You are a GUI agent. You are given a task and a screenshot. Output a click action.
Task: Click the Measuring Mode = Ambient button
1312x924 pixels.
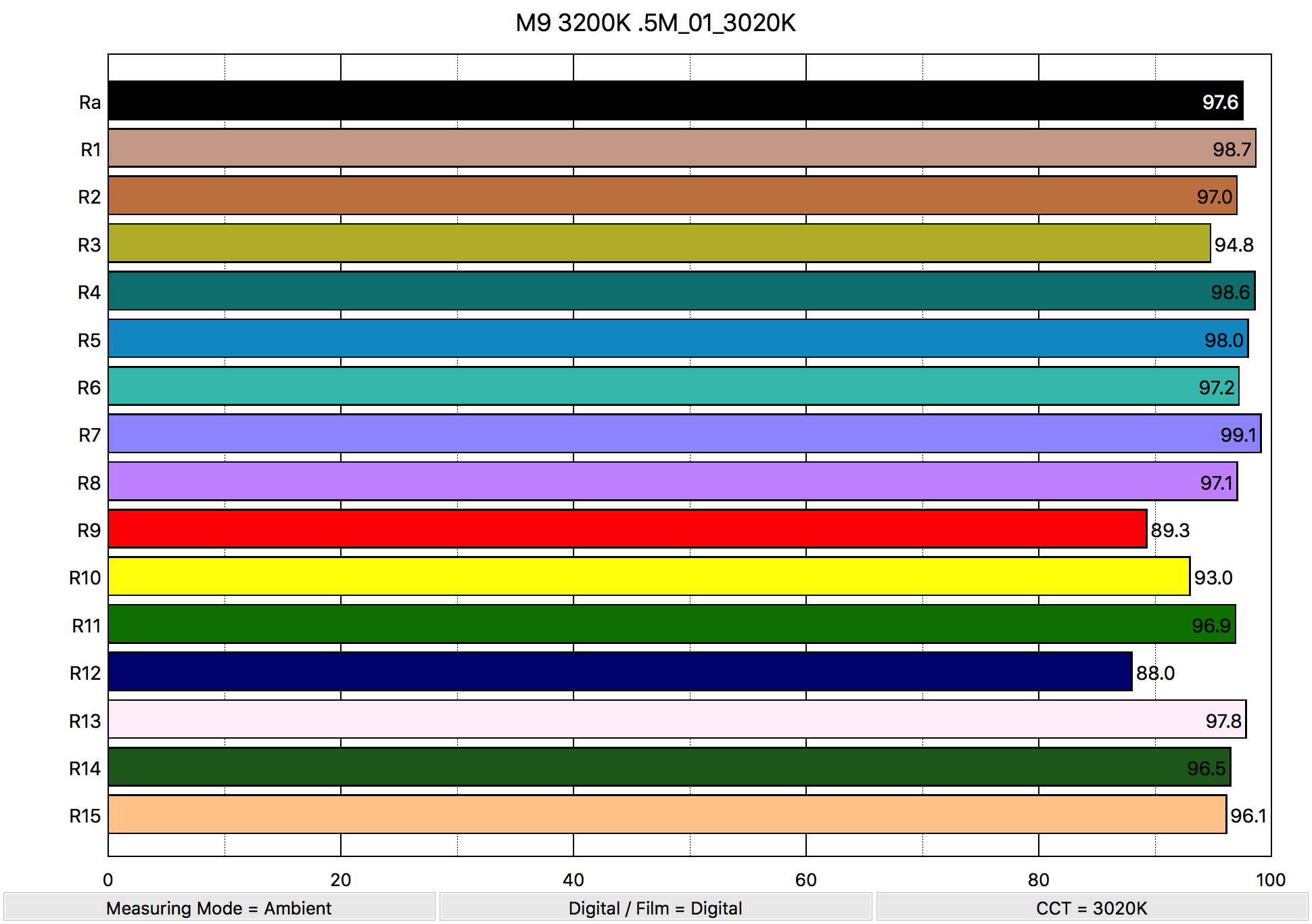pos(219,908)
